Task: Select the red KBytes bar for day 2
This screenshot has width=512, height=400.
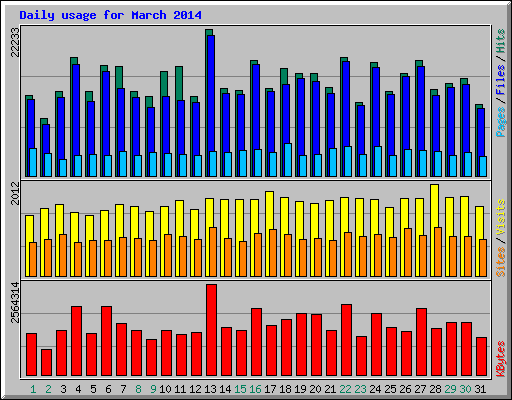Action: [x=46, y=362]
